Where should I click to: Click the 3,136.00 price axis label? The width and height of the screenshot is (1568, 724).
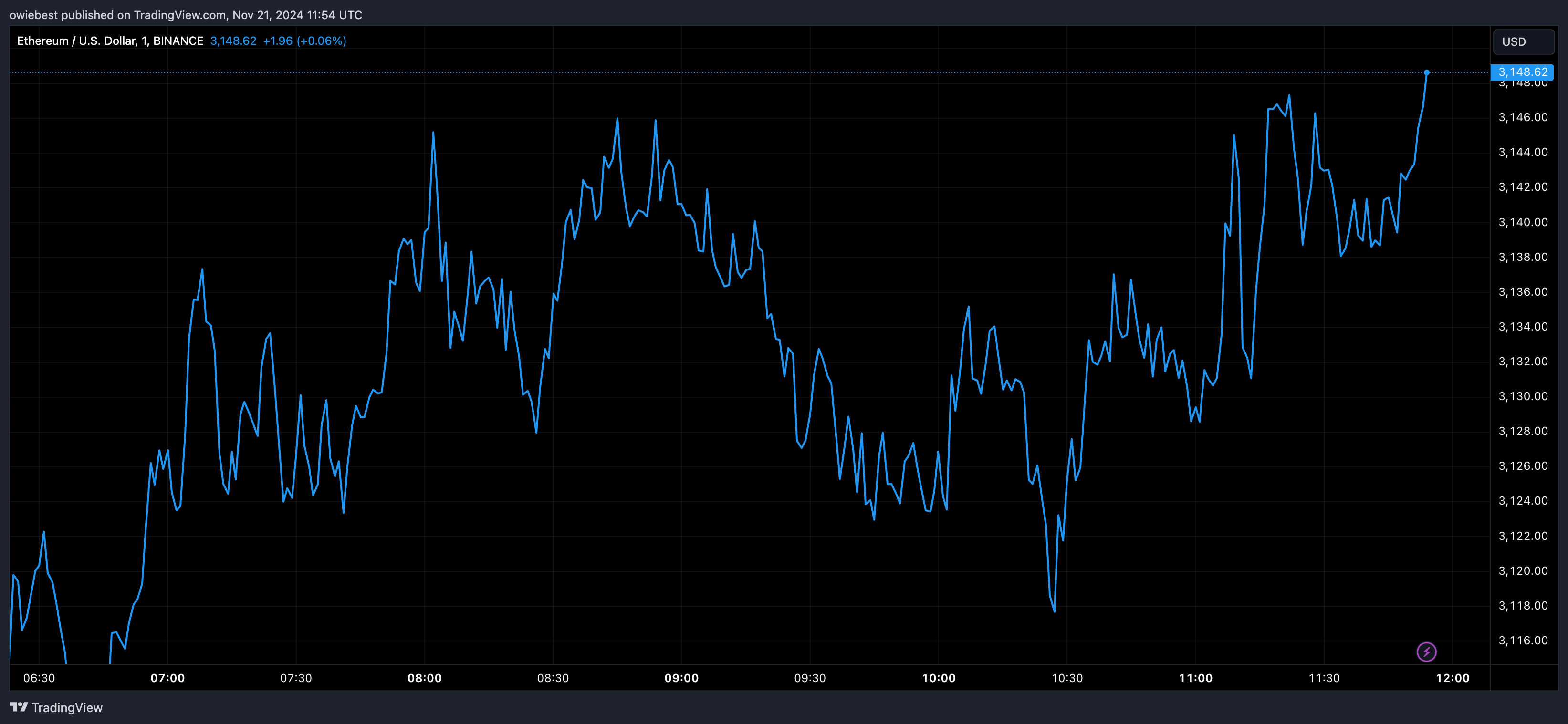1523,292
